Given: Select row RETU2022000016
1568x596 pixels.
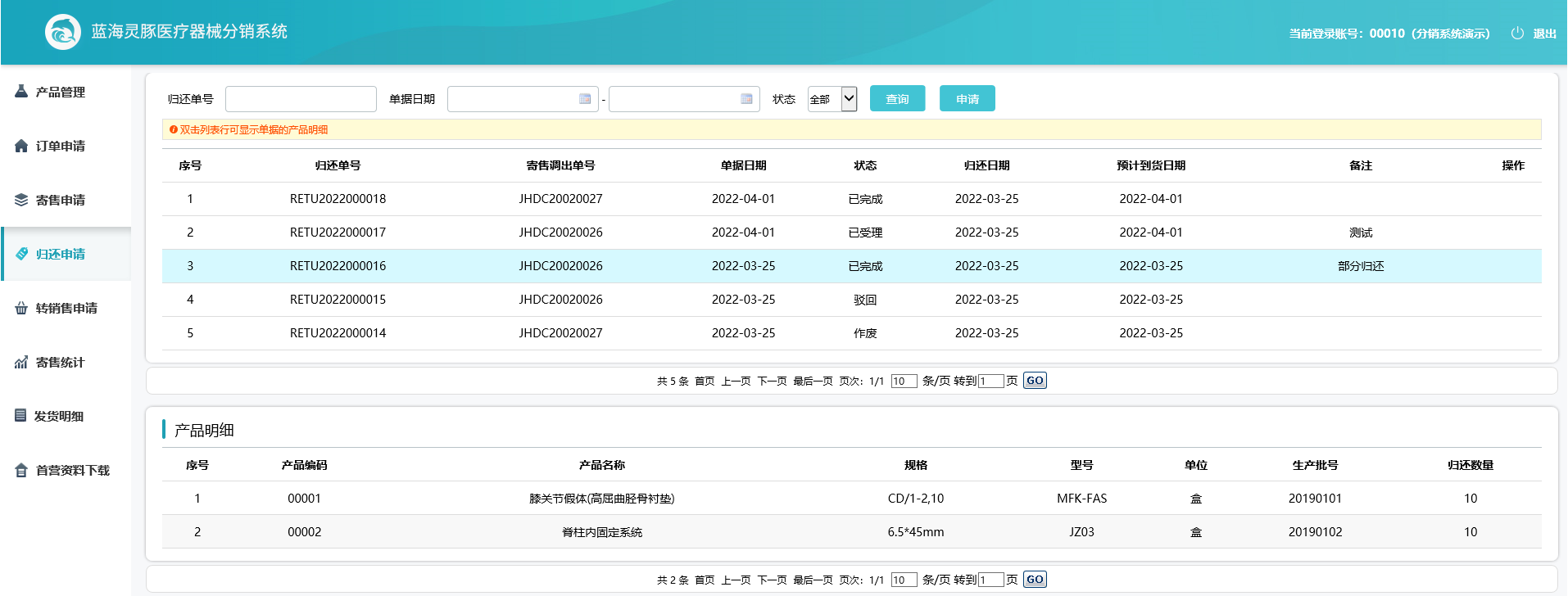Looking at the screenshot, I should click(x=852, y=266).
